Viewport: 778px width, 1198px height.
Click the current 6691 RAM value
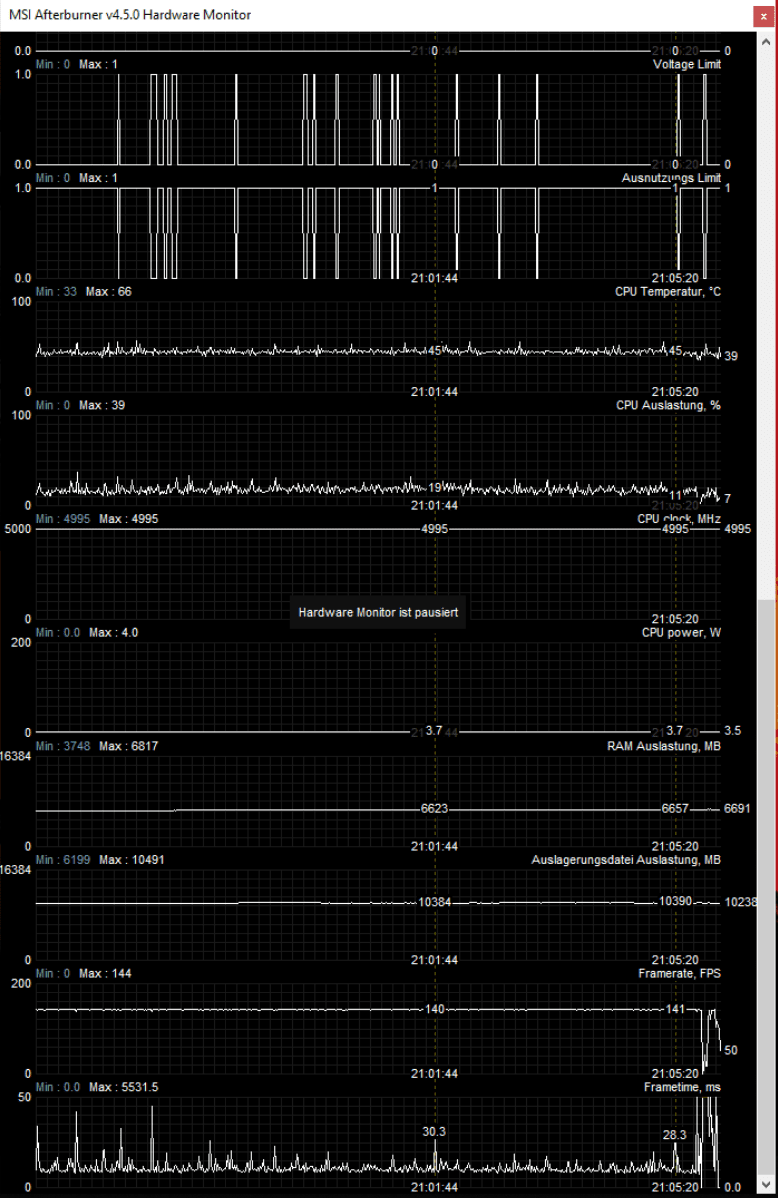tap(737, 808)
